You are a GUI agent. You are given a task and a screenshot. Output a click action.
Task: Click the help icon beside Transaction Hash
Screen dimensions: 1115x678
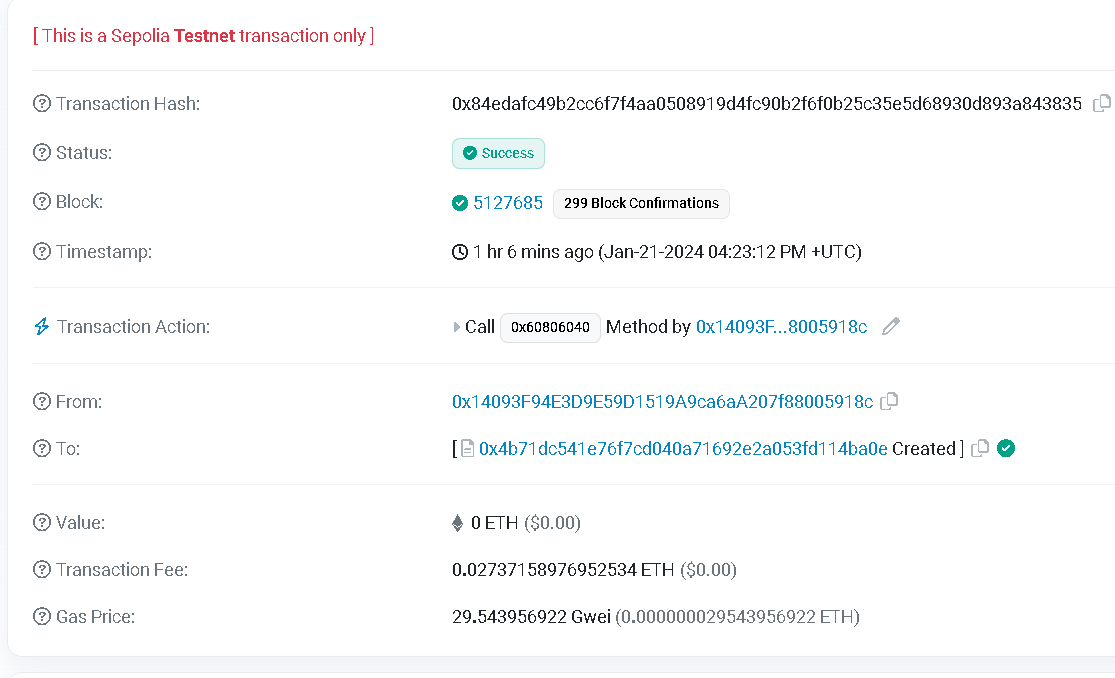click(40, 103)
